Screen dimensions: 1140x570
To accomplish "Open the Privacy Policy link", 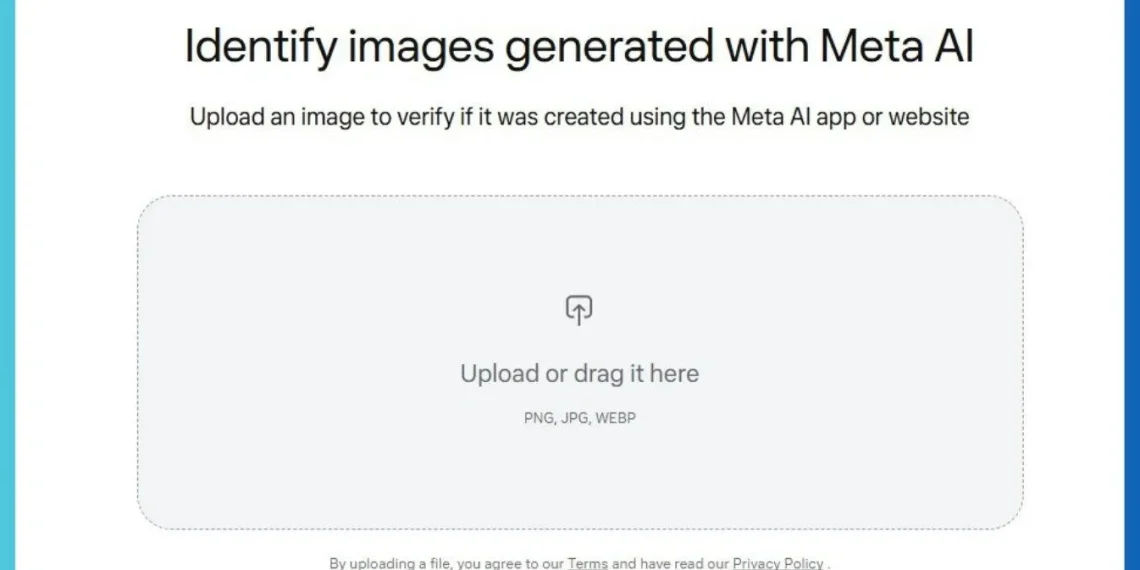I will tap(778, 563).
